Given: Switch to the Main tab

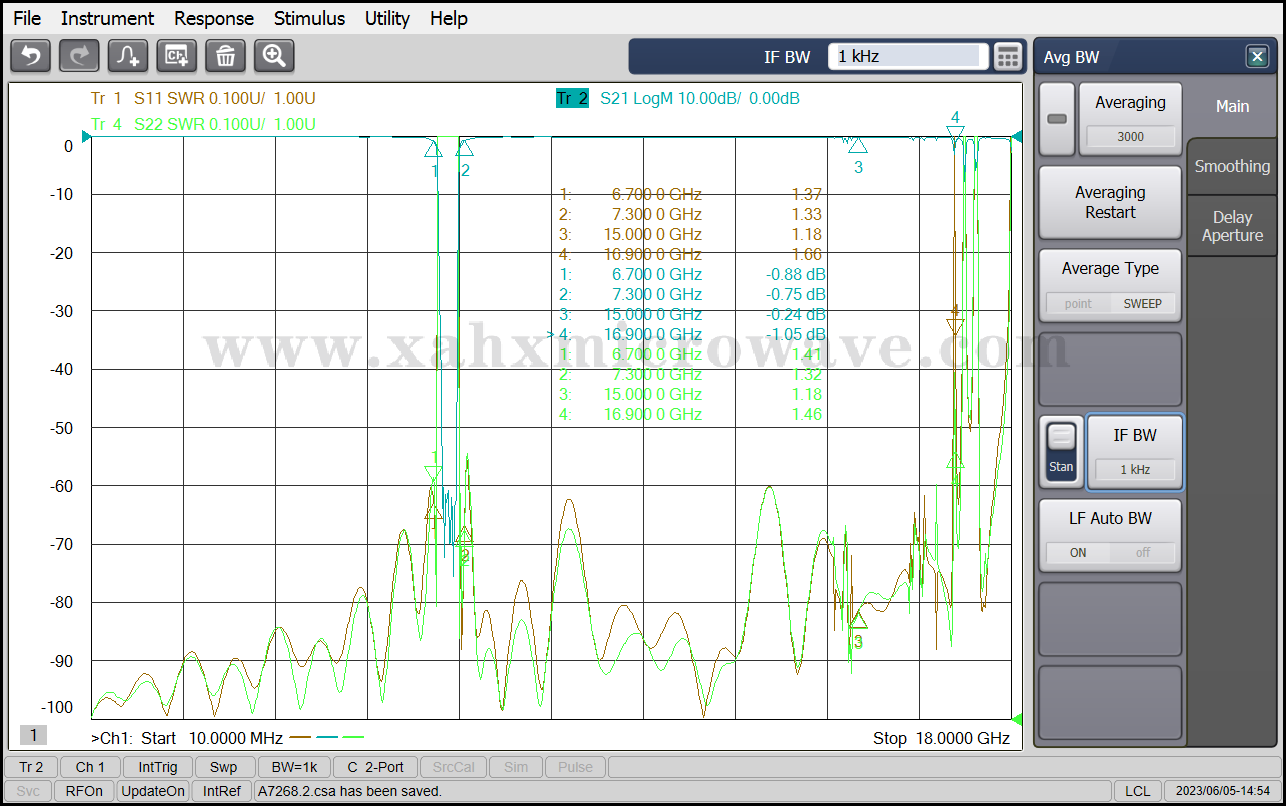Looking at the screenshot, I should (1232, 106).
